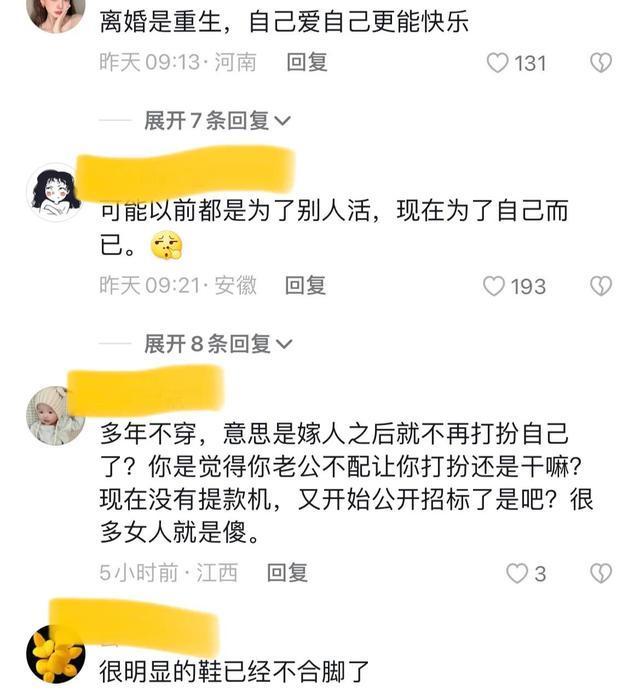
Task: Open the yellow flower avatar profile
Action: (x=56, y=654)
